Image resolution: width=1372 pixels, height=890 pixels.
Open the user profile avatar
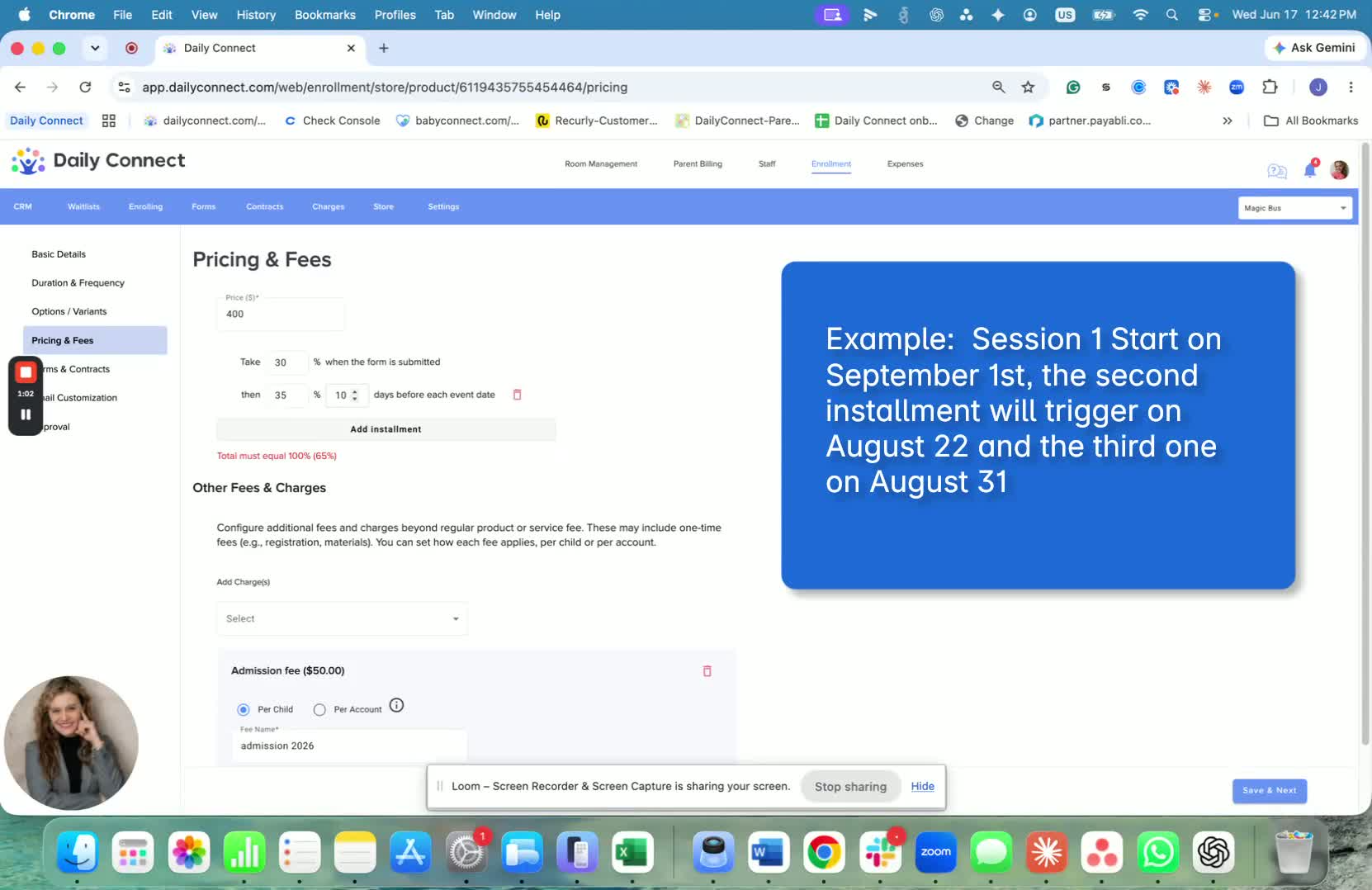1339,170
